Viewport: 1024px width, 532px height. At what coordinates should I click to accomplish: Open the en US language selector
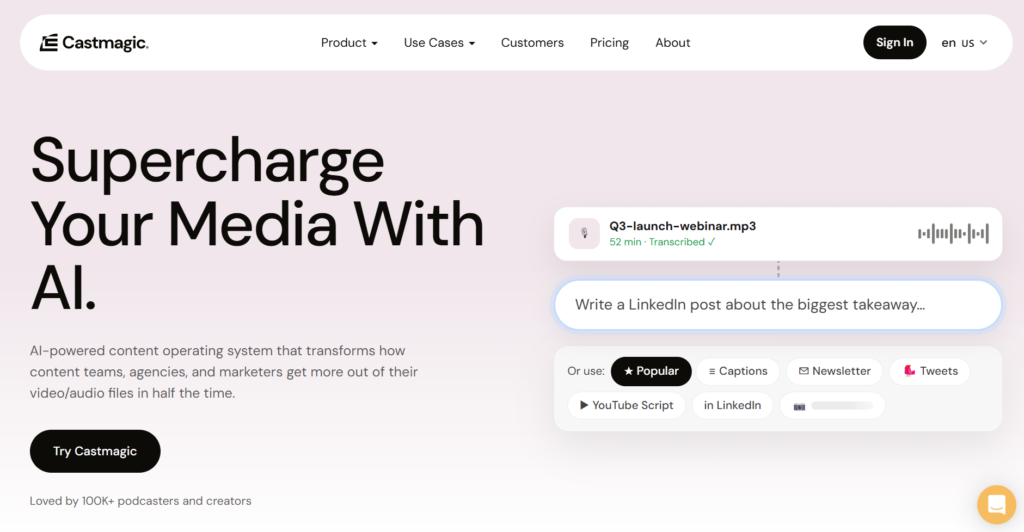(x=964, y=43)
